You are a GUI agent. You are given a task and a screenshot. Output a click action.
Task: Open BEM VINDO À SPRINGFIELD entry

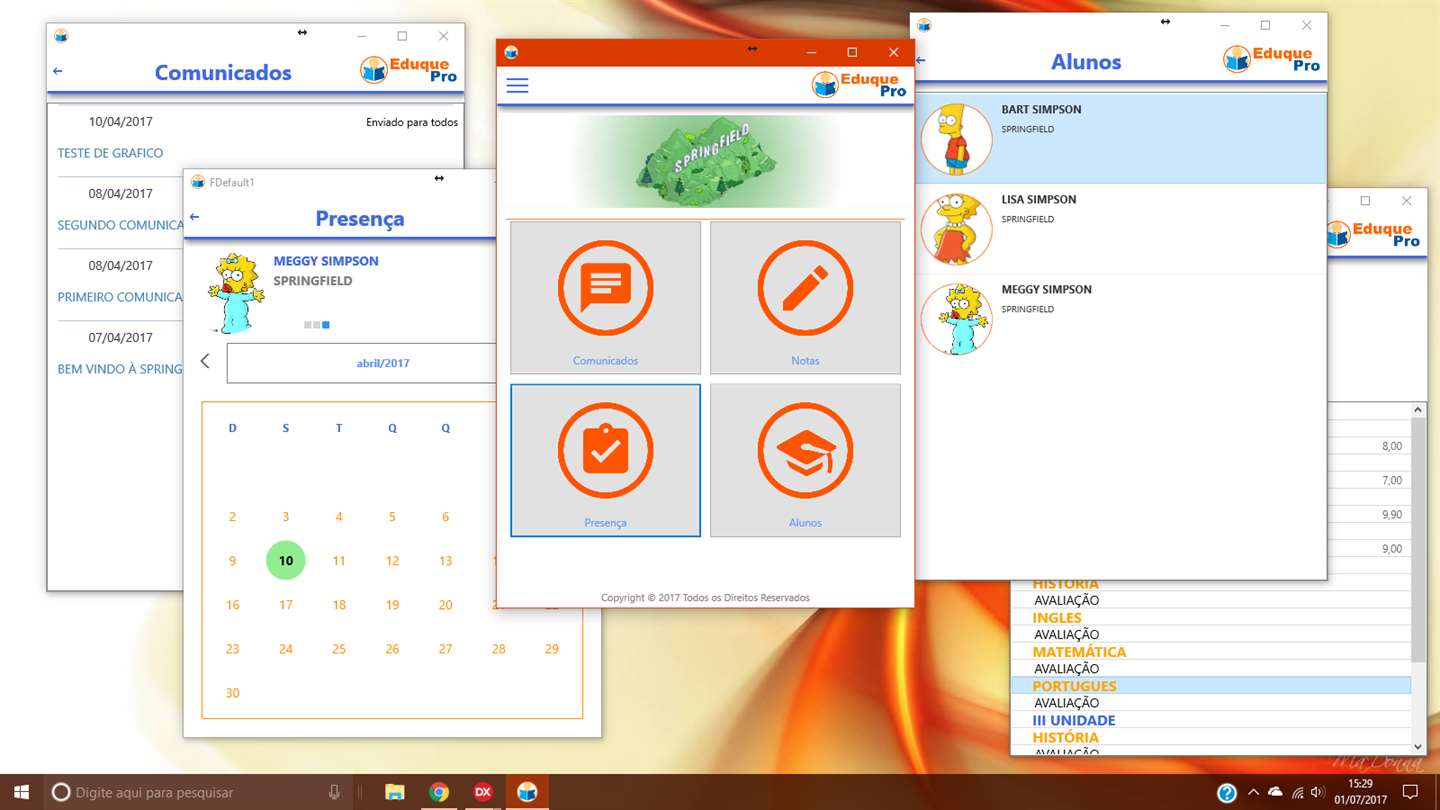pos(120,369)
